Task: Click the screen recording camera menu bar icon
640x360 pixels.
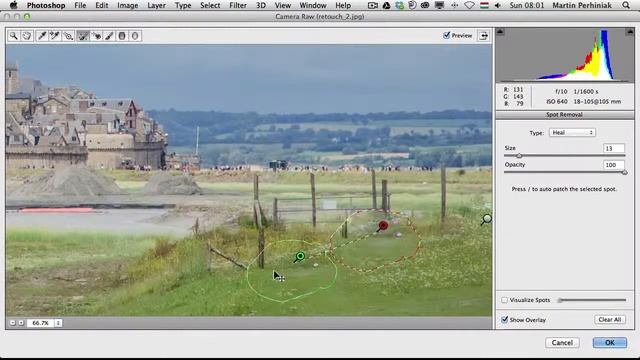Action: pos(373,5)
